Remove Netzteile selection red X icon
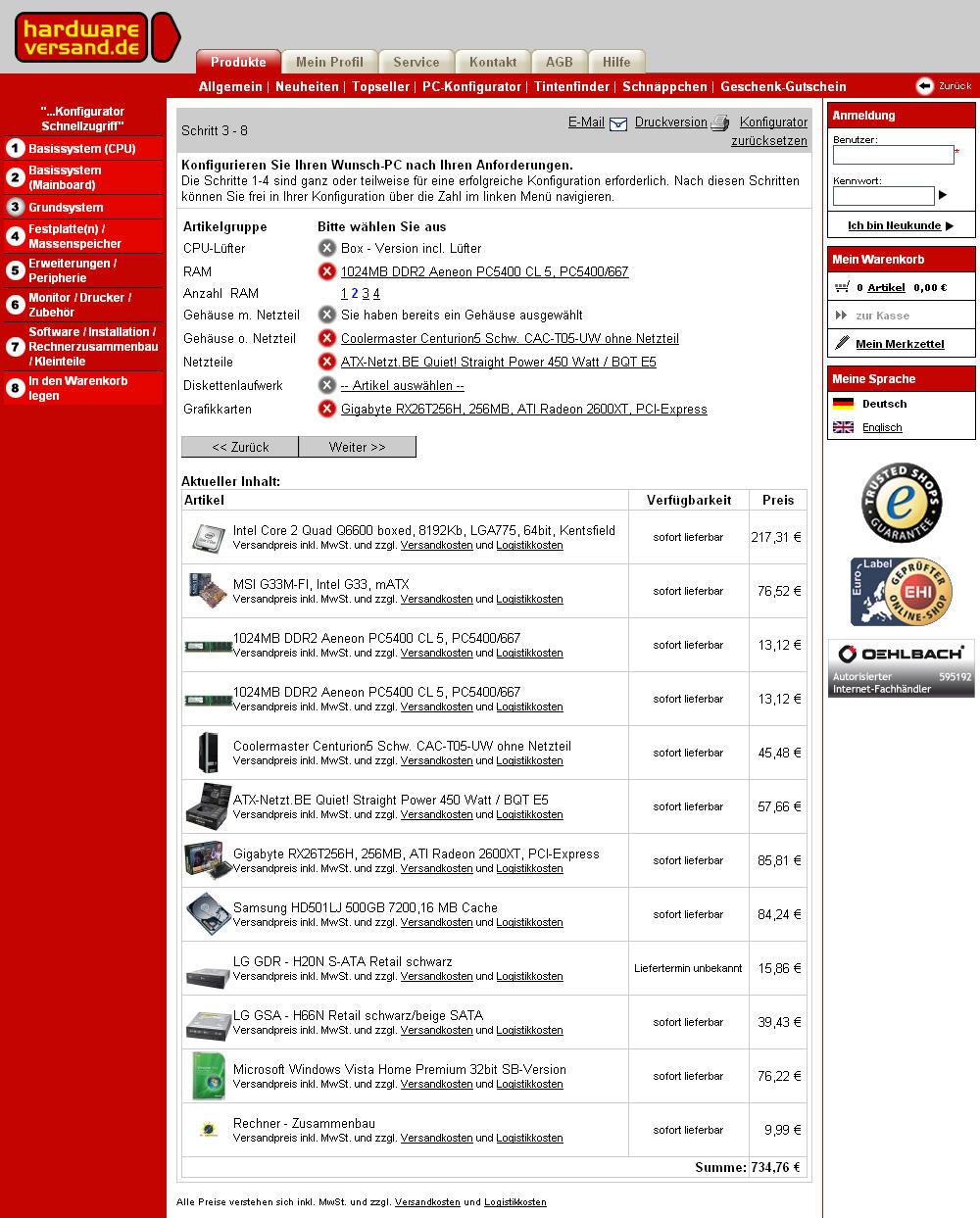The height and width of the screenshot is (1218, 980). pos(327,362)
